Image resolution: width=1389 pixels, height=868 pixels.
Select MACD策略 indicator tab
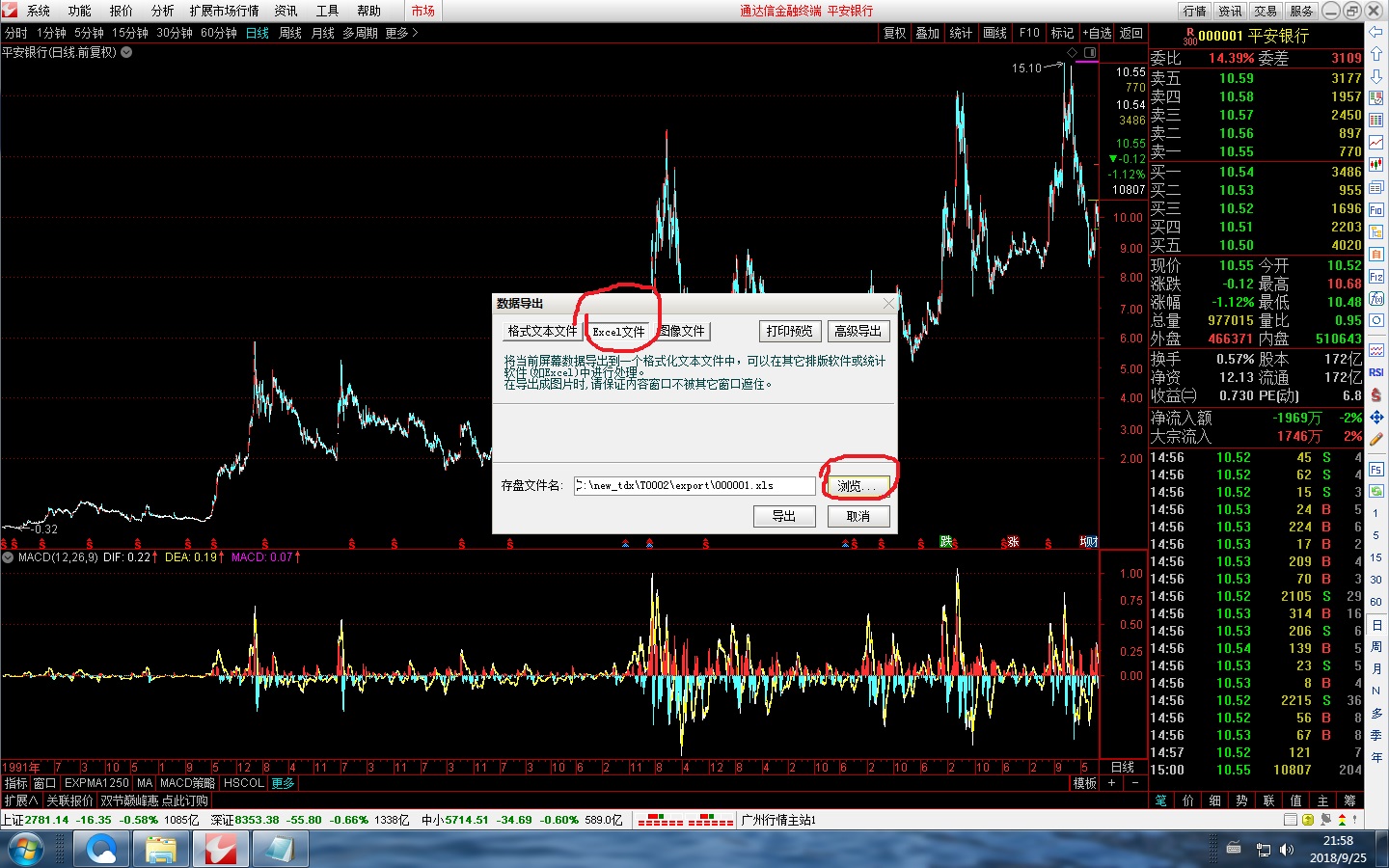click(x=187, y=783)
